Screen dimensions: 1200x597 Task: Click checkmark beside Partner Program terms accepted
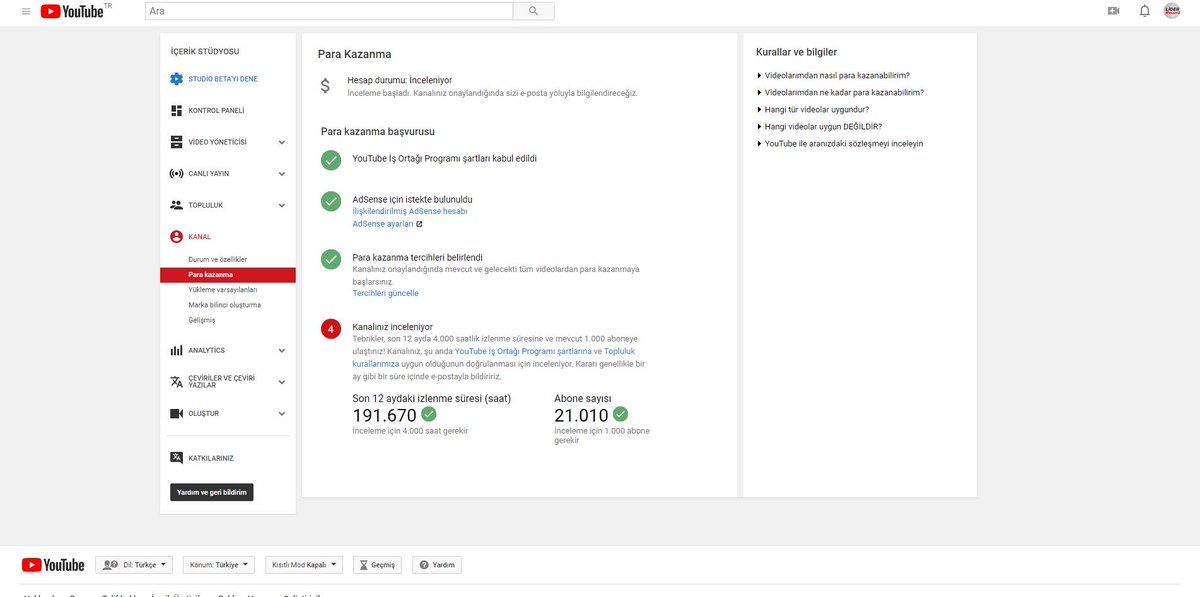[331, 159]
